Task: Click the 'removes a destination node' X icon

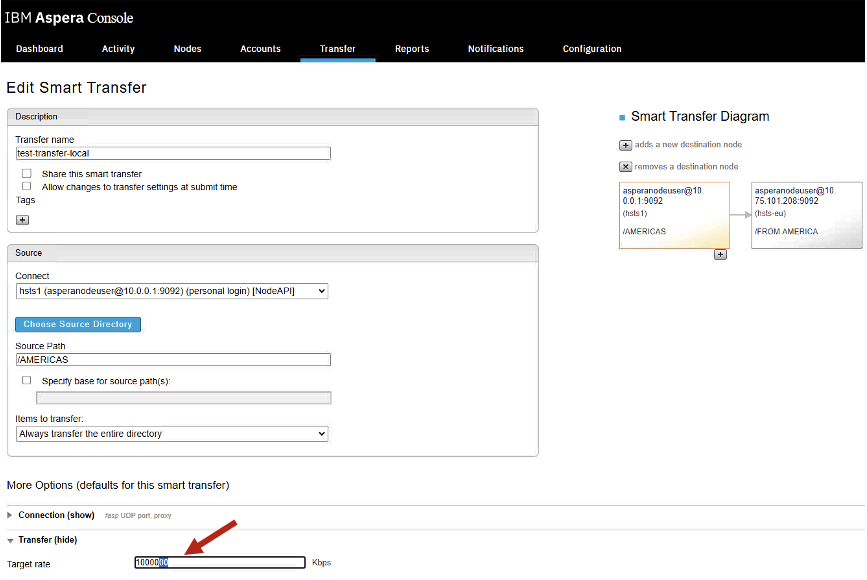Action: pyautogui.click(x=625, y=167)
